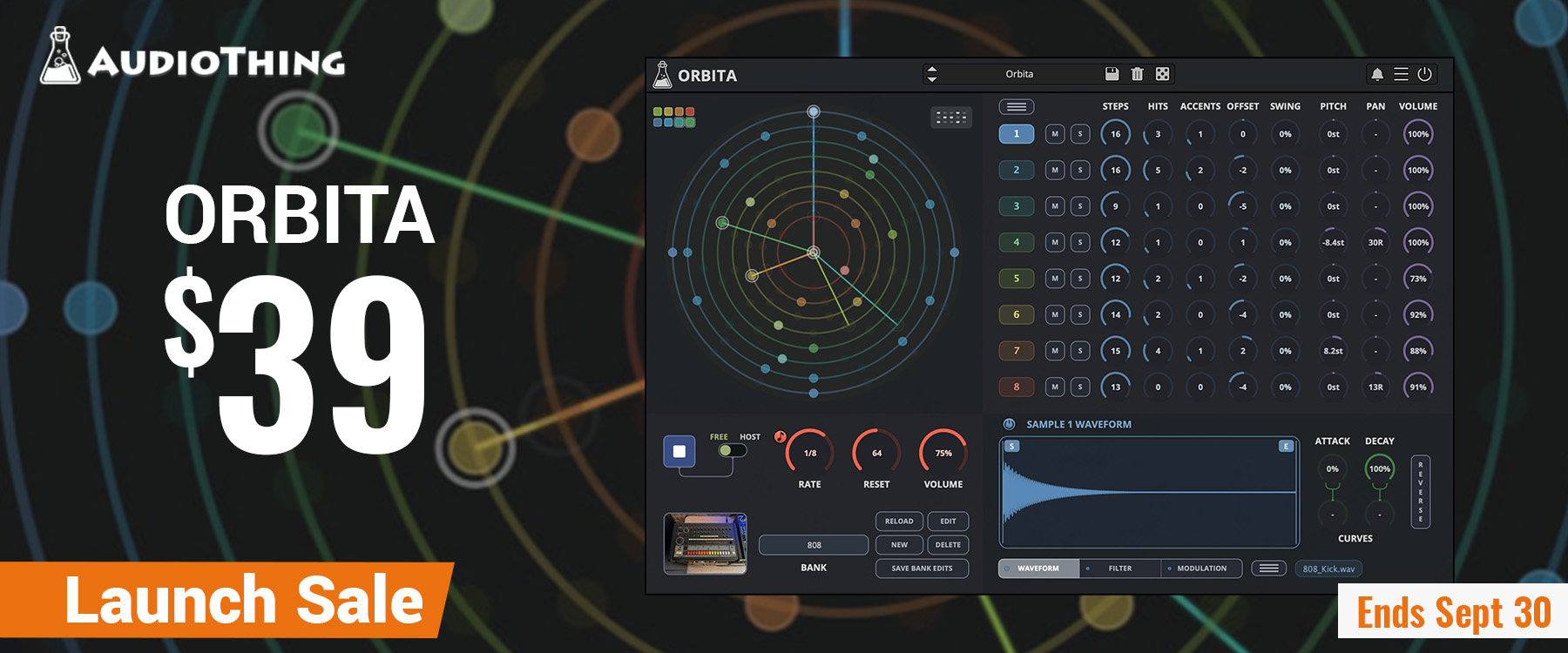The height and width of the screenshot is (653, 1568).
Task: Delete preset using the trash icon
Action: (1137, 74)
